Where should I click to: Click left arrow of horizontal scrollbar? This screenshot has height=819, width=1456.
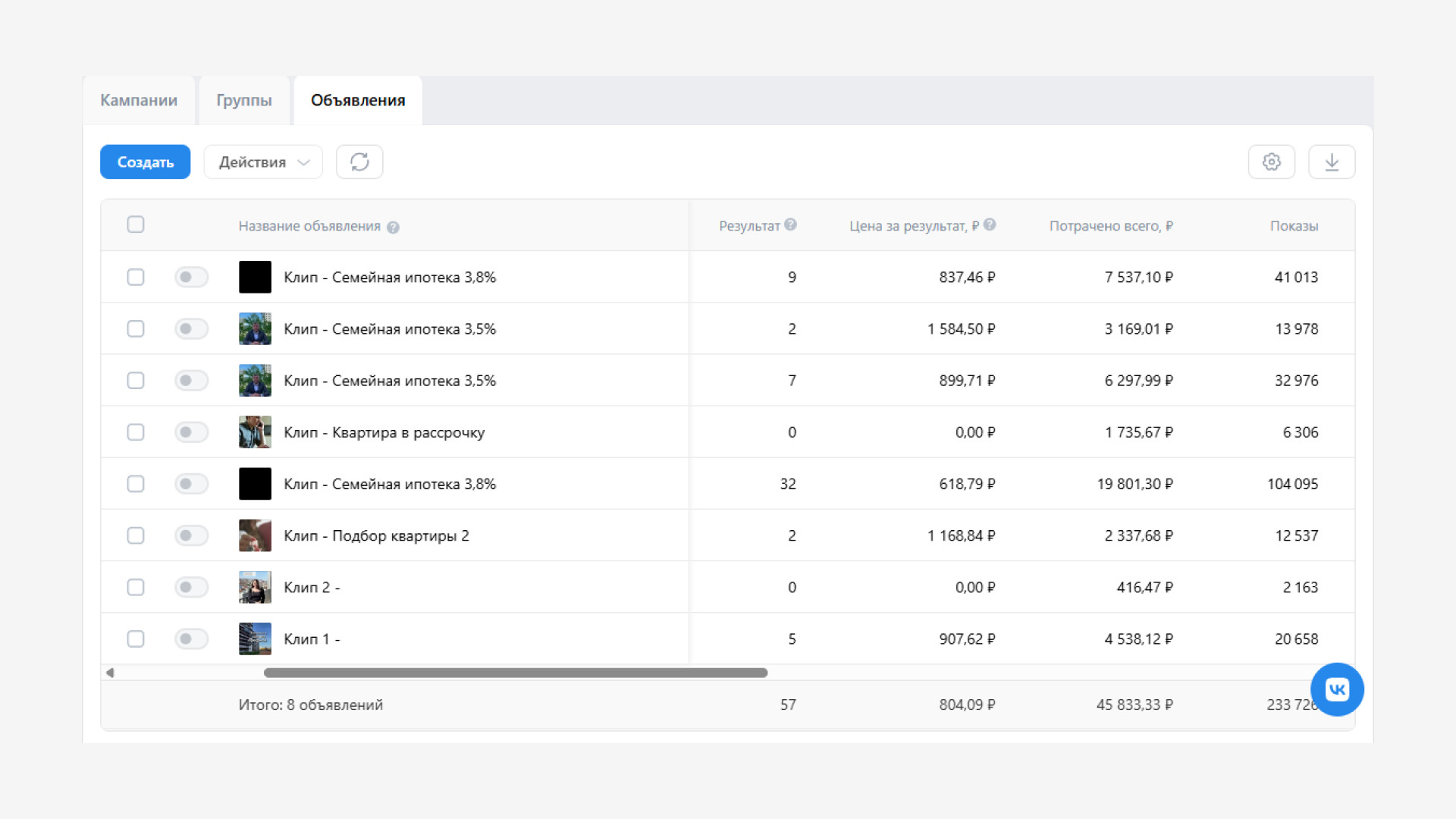pos(110,673)
